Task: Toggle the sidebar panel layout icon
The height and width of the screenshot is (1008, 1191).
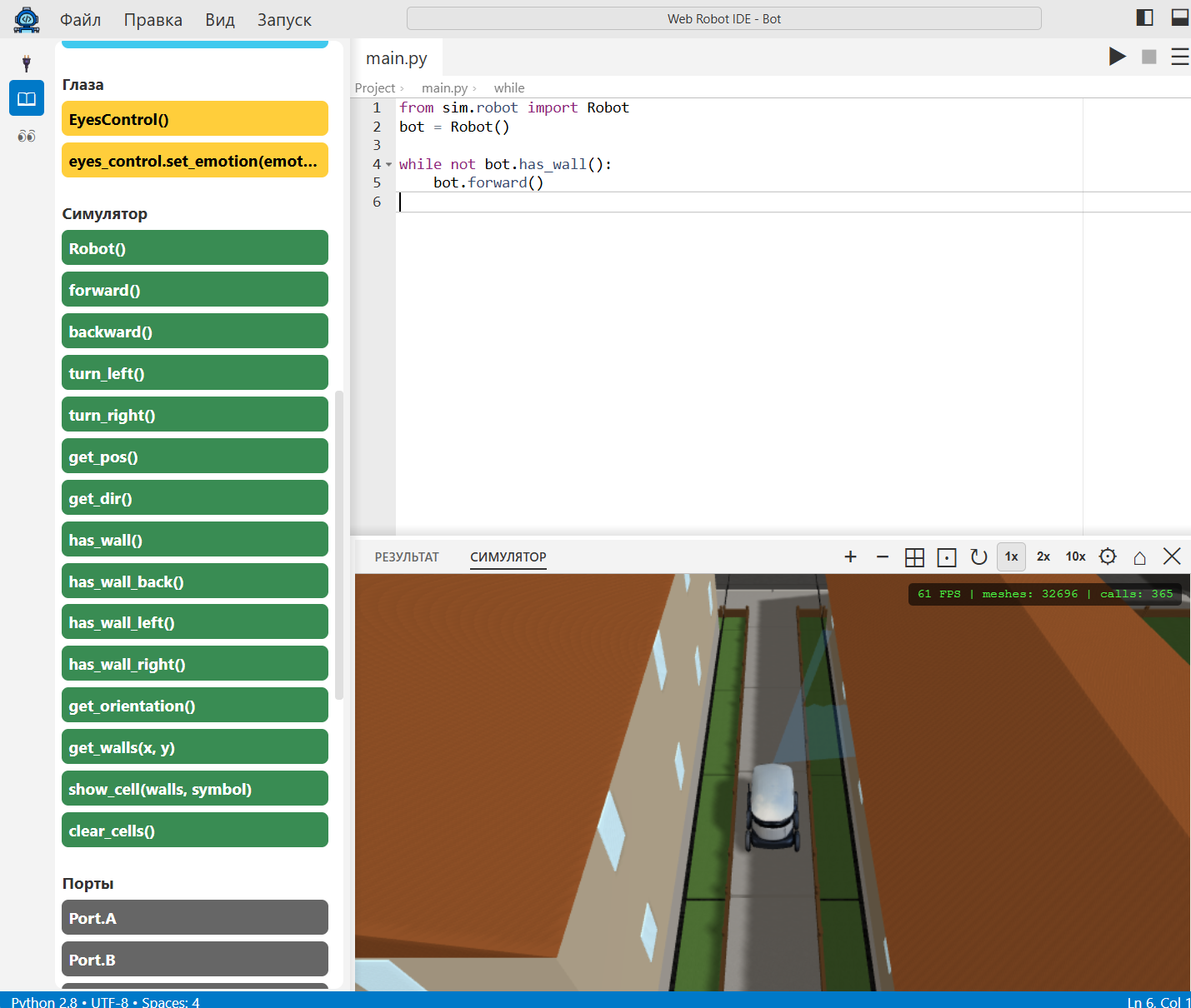Action: 1145,17
